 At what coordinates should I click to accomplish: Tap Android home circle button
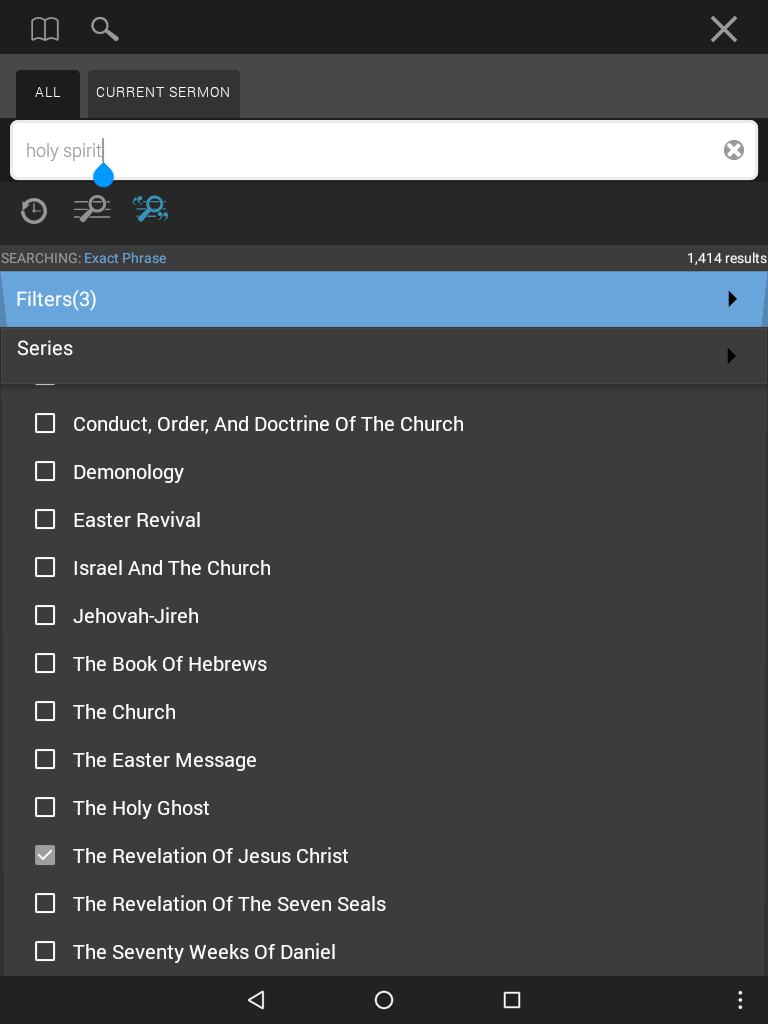pos(384,1000)
